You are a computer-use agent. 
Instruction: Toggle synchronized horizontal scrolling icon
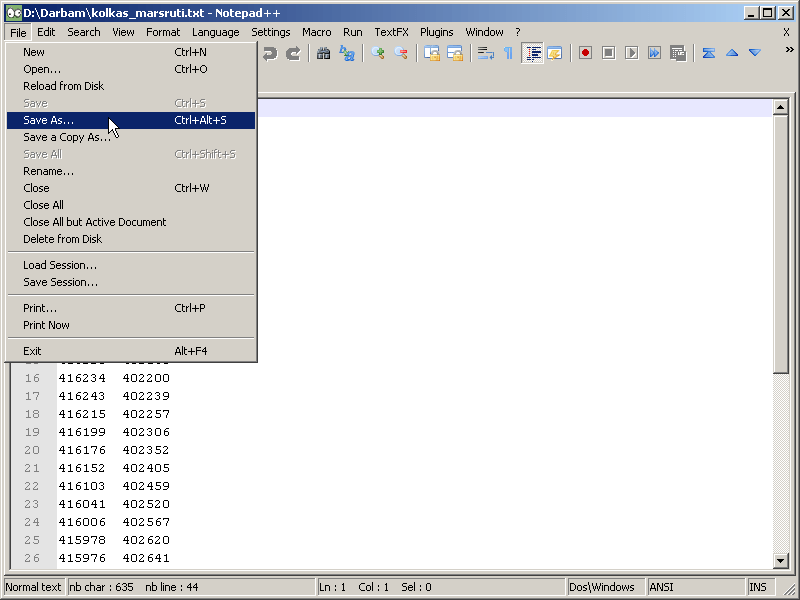click(x=455, y=53)
